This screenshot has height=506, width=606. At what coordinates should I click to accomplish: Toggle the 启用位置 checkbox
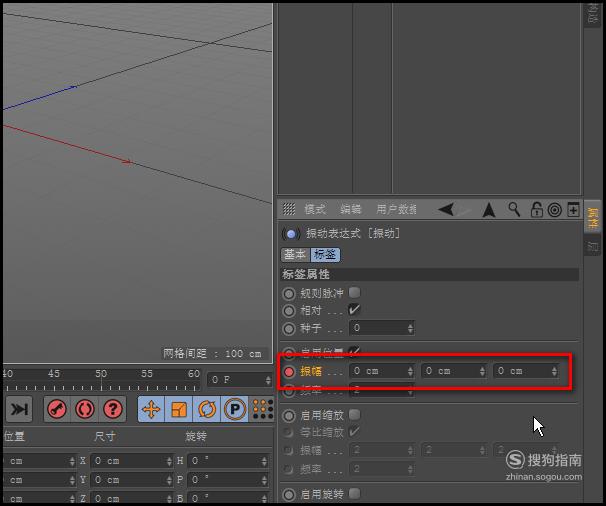[x=354, y=351]
